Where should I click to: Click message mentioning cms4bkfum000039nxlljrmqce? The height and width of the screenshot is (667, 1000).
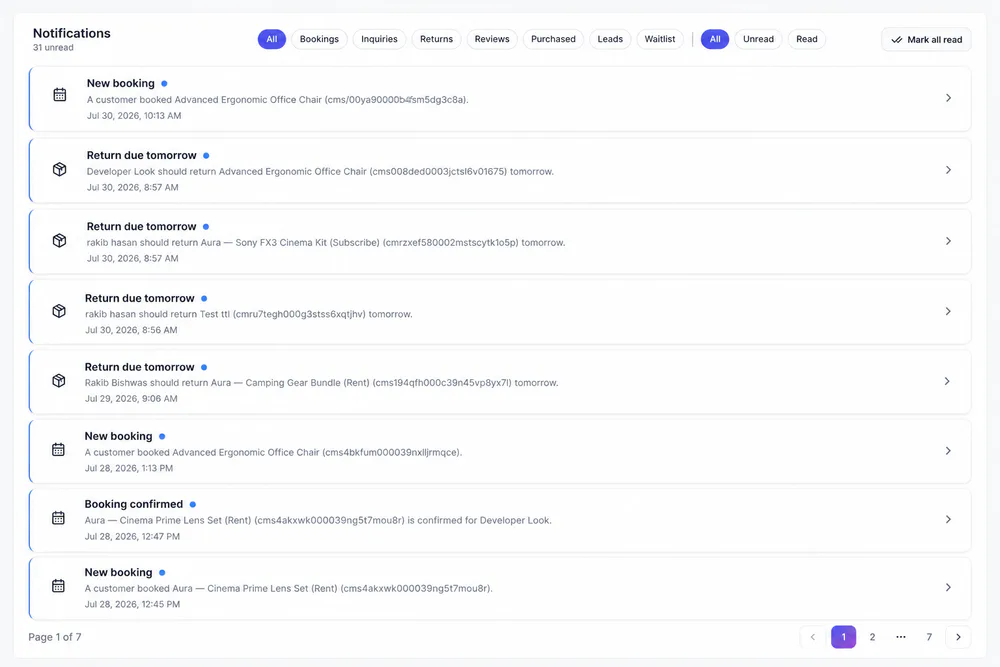pos(274,453)
